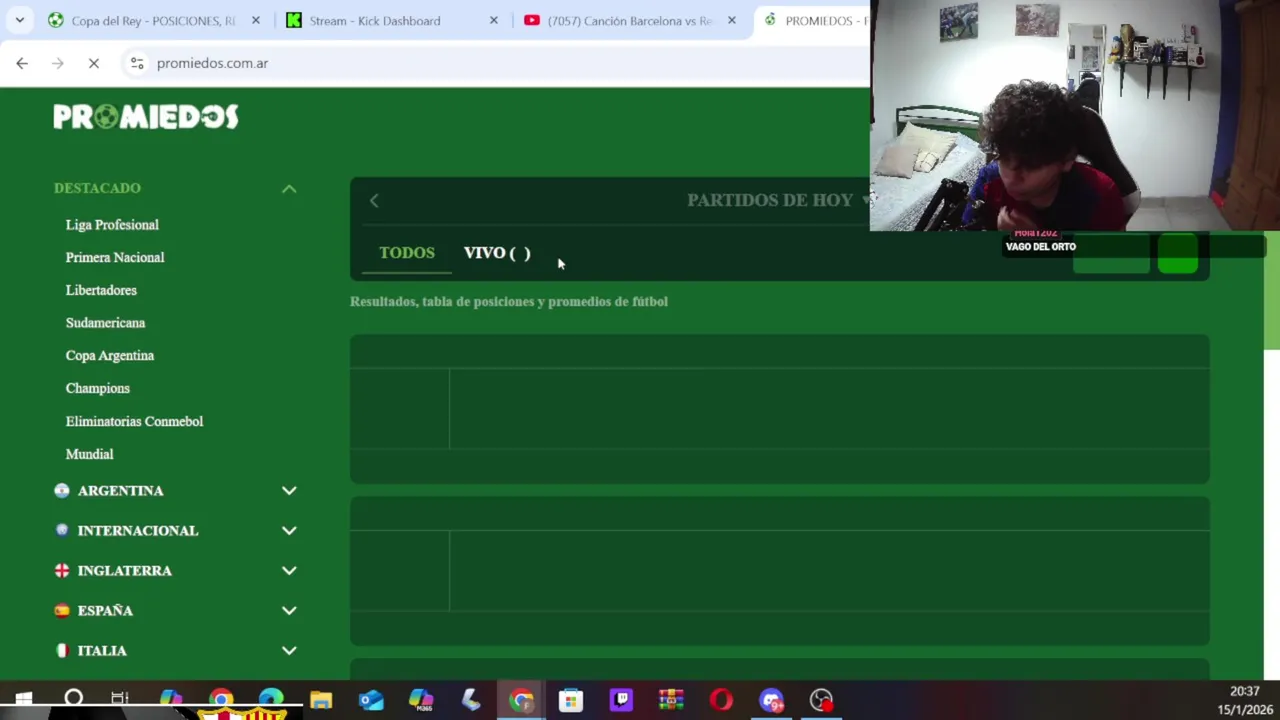
Task: Expand the Argentina section
Action: coord(289,491)
